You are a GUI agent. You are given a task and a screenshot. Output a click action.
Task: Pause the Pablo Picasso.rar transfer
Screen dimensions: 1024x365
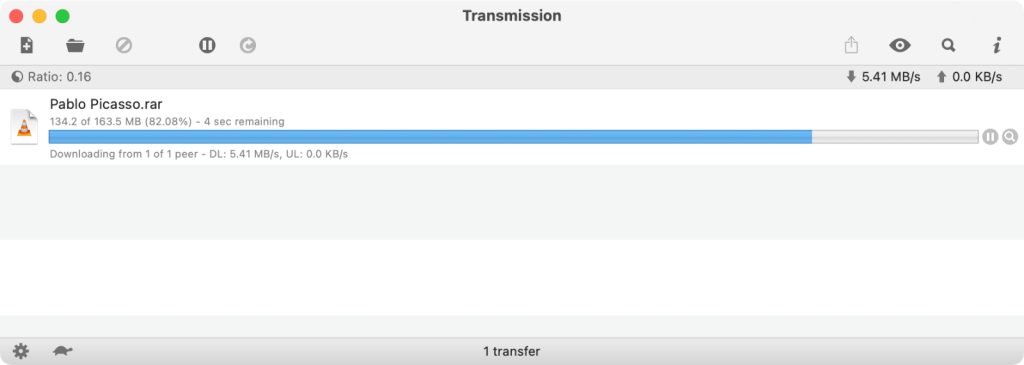tap(990, 136)
